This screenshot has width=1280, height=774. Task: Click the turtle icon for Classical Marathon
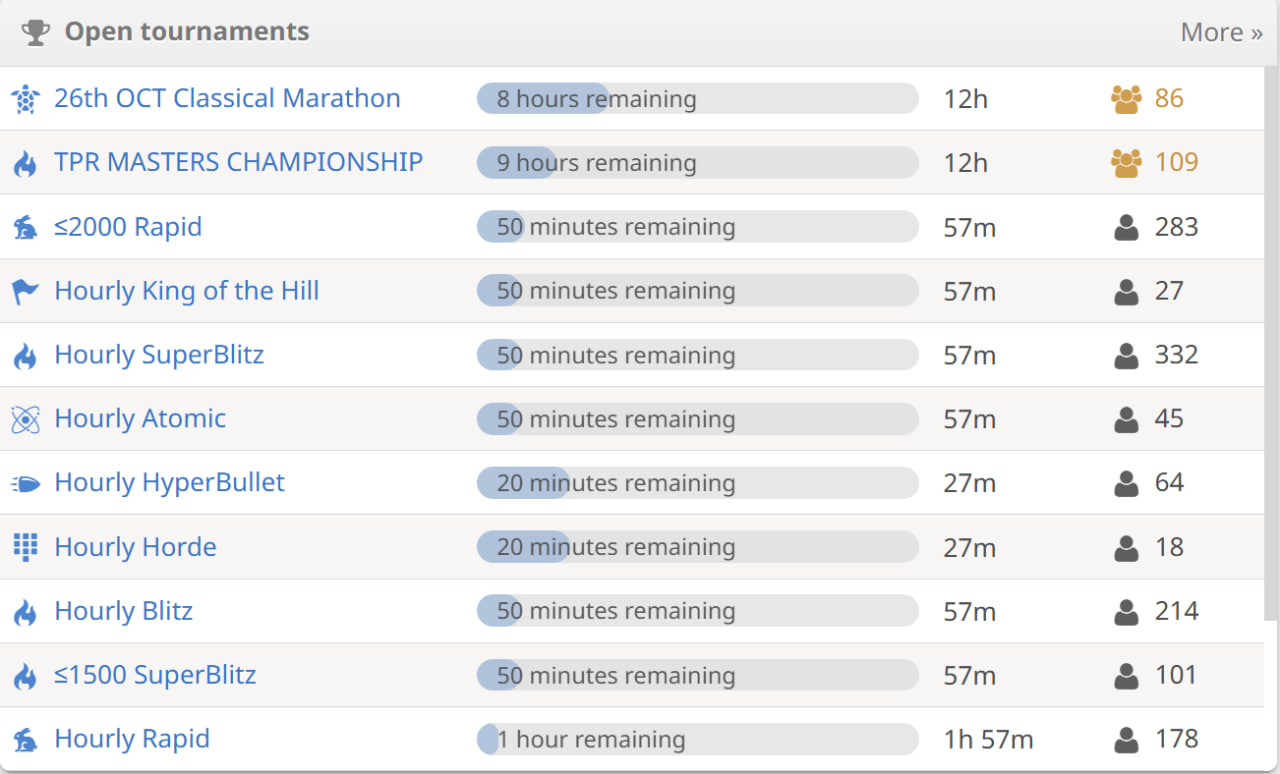(25, 99)
